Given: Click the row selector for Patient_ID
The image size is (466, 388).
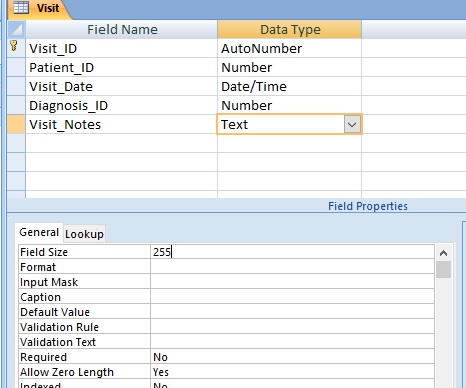Looking at the screenshot, I should click(x=16, y=68).
